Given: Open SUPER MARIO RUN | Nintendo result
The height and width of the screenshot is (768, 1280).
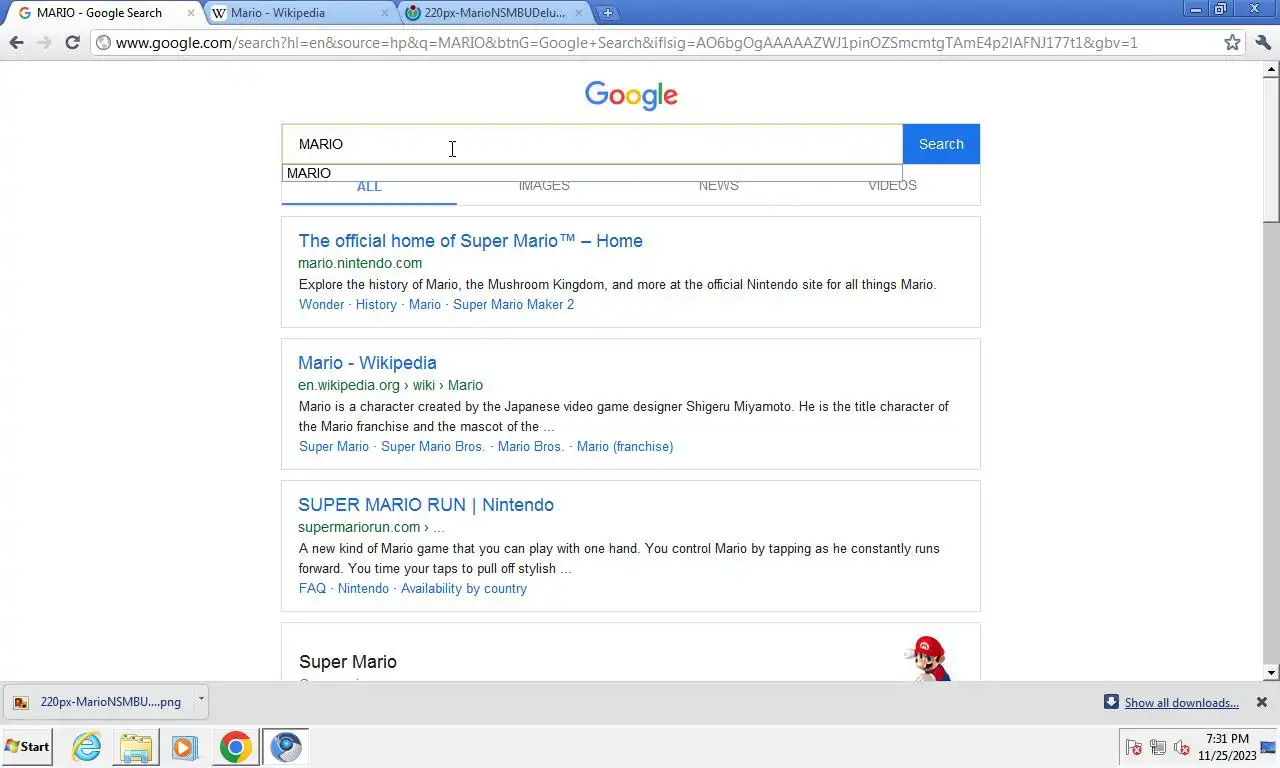Looking at the screenshot, I should (x=426, y=505).
